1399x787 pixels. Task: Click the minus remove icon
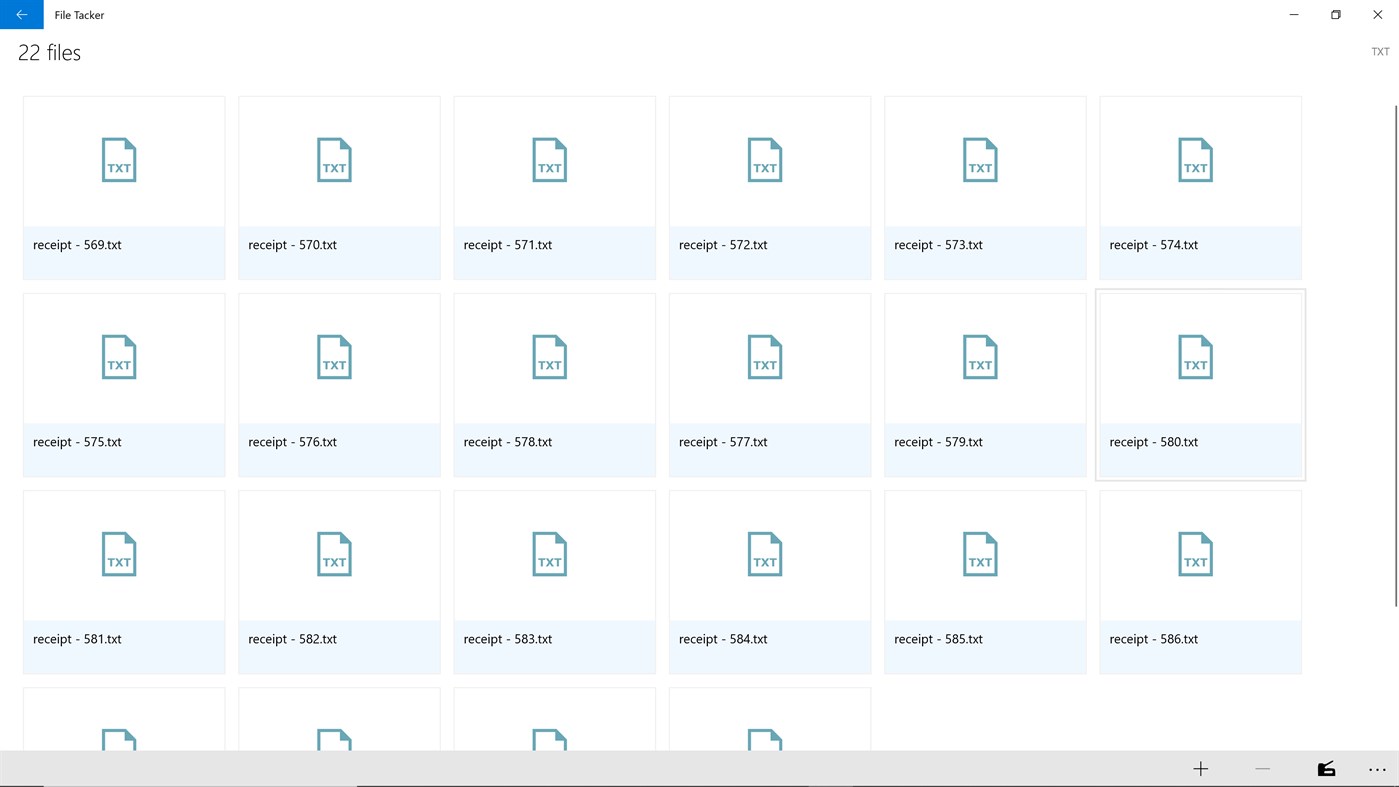coord(1263,769)
